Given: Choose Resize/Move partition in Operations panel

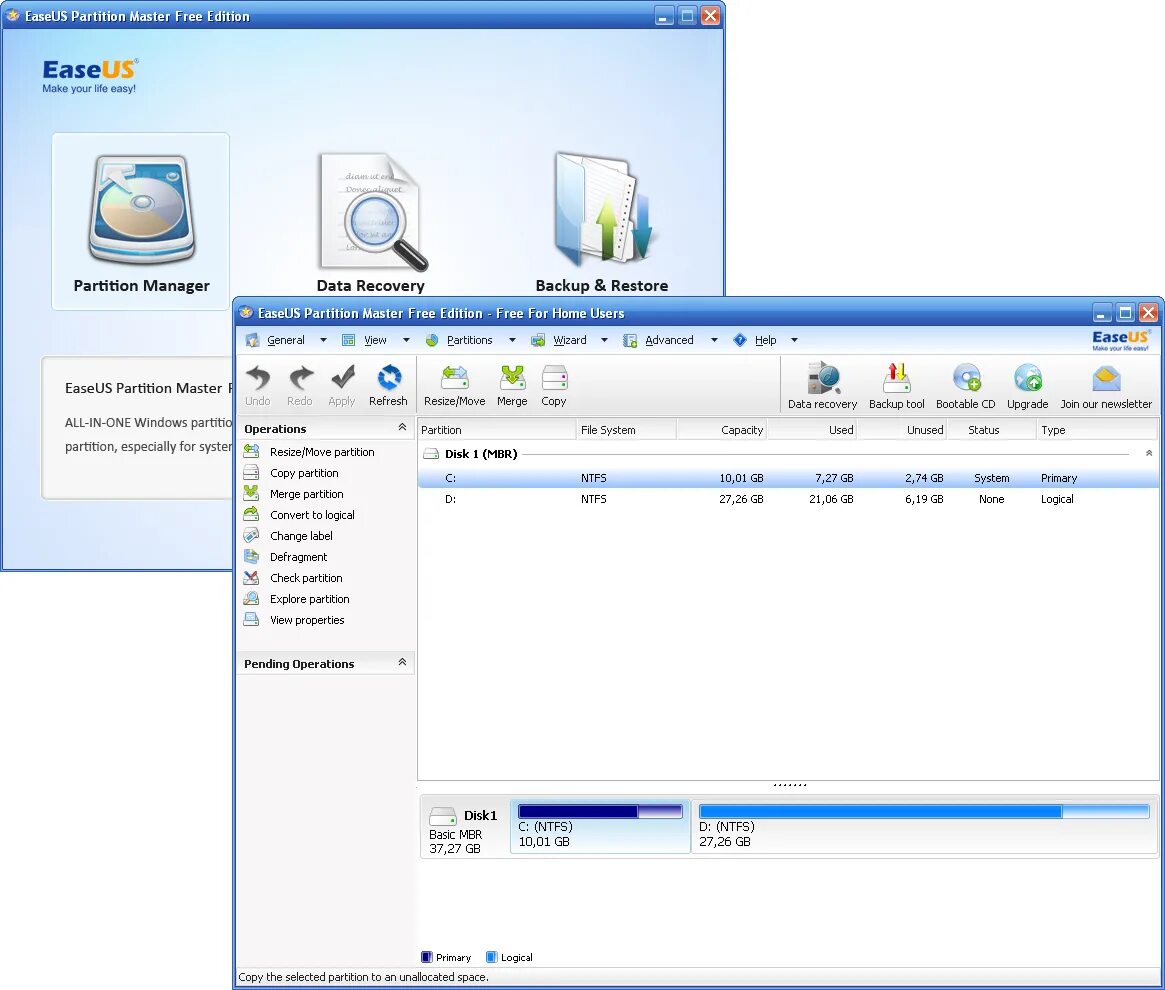Looking at the screenshot, I should pos(322,452).
